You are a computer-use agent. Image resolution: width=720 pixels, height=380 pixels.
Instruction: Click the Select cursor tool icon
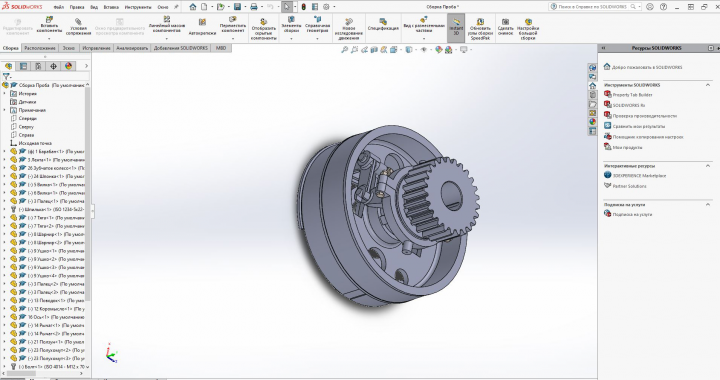point(287,7)
